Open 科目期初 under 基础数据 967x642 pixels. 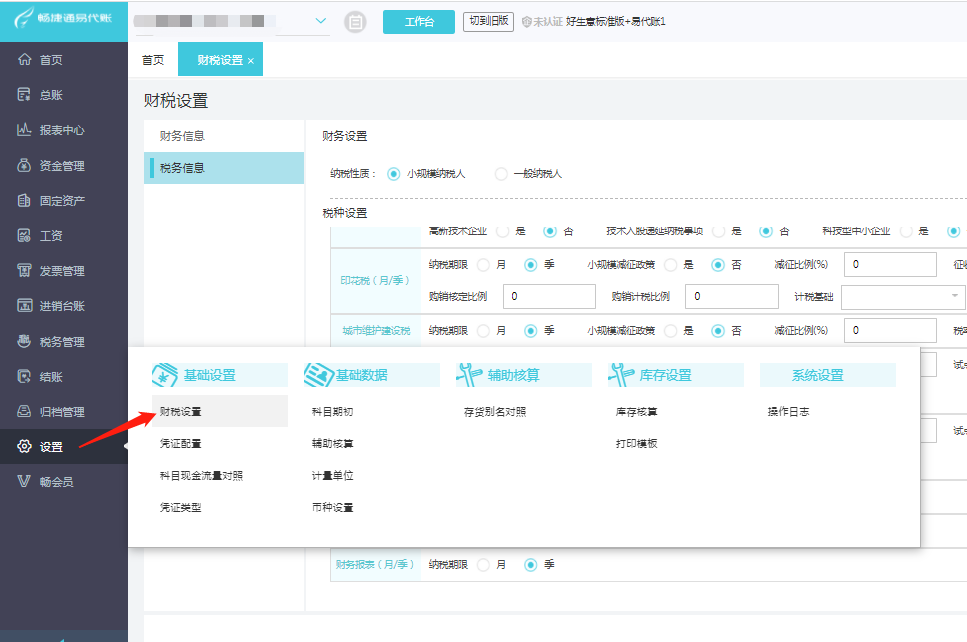tap(332, 411)
